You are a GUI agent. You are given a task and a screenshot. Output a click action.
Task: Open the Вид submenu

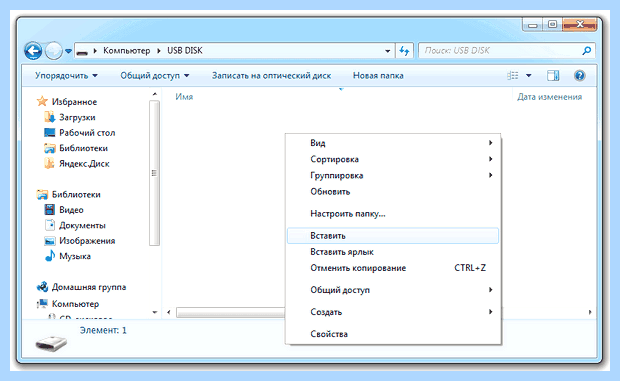(x=393, y=143)
